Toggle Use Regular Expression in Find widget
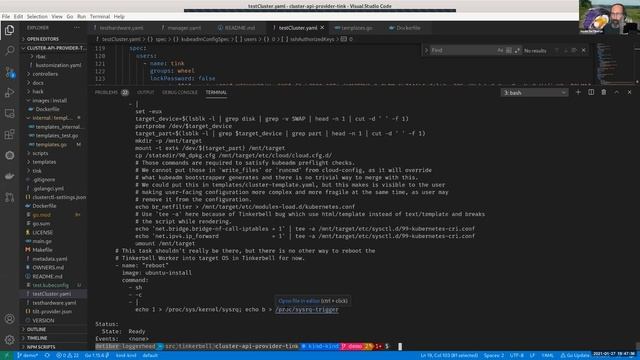The width and height of the screenshot is (640, 360). (517, 50)
